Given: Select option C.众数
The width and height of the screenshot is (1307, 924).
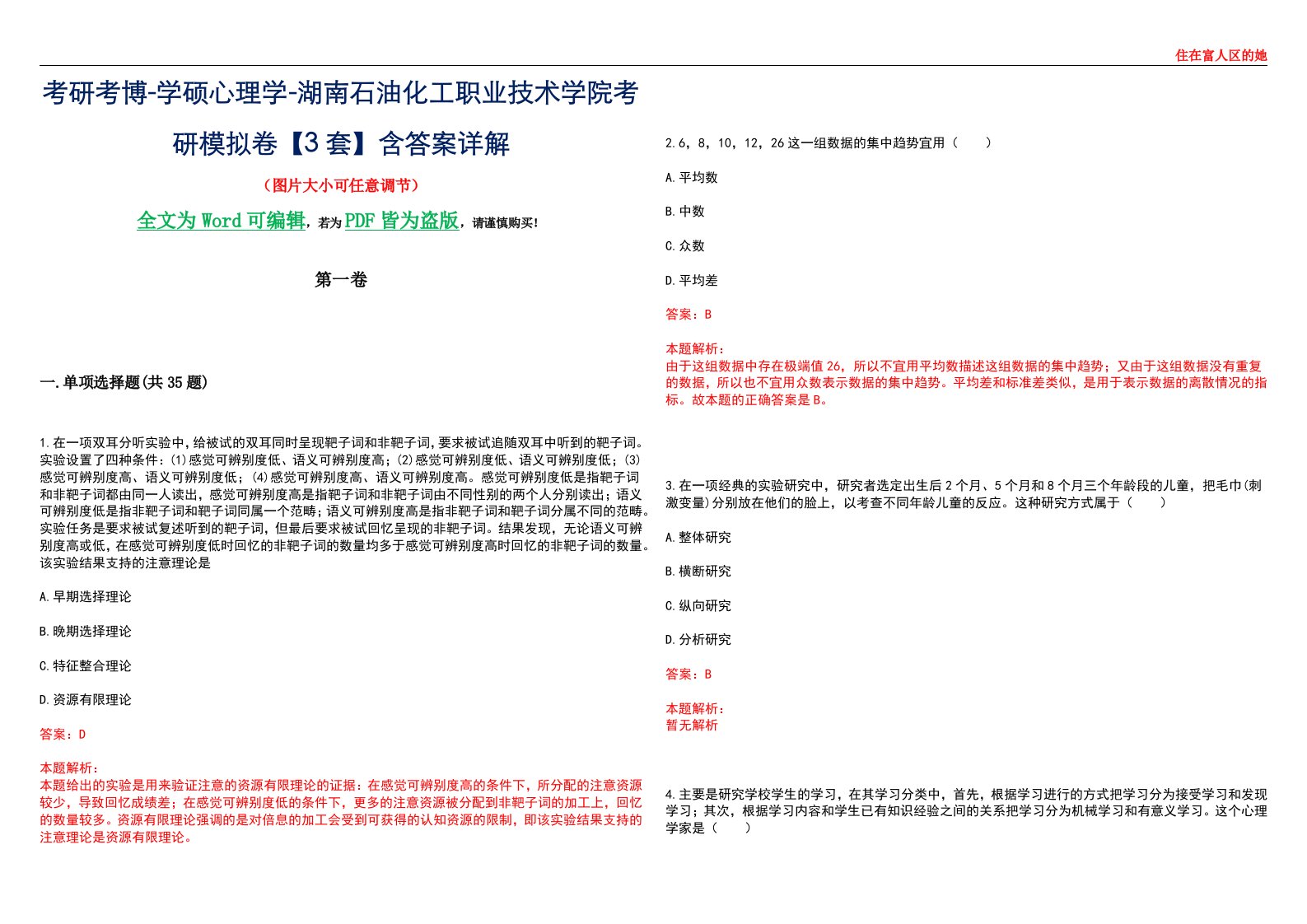Looking at the screenshot, I should 685,245.
